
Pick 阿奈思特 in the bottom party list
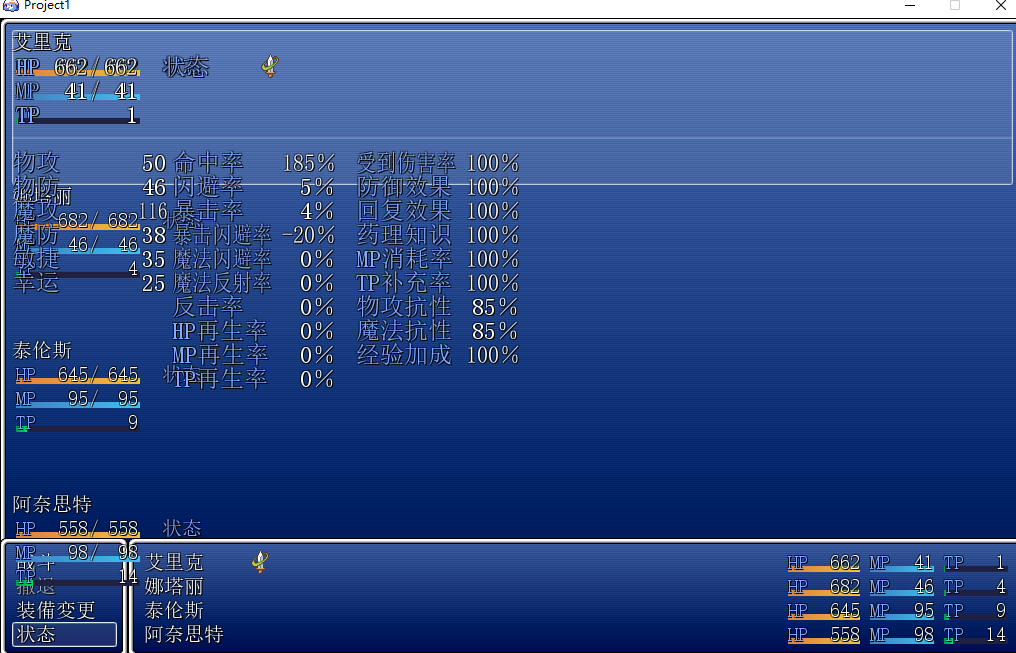coord(184,634)
